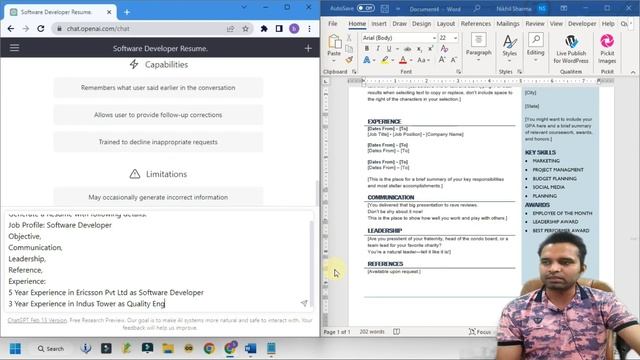
Task: Switch to the Layout ribbon tab
Action: (x=446, y=24)
